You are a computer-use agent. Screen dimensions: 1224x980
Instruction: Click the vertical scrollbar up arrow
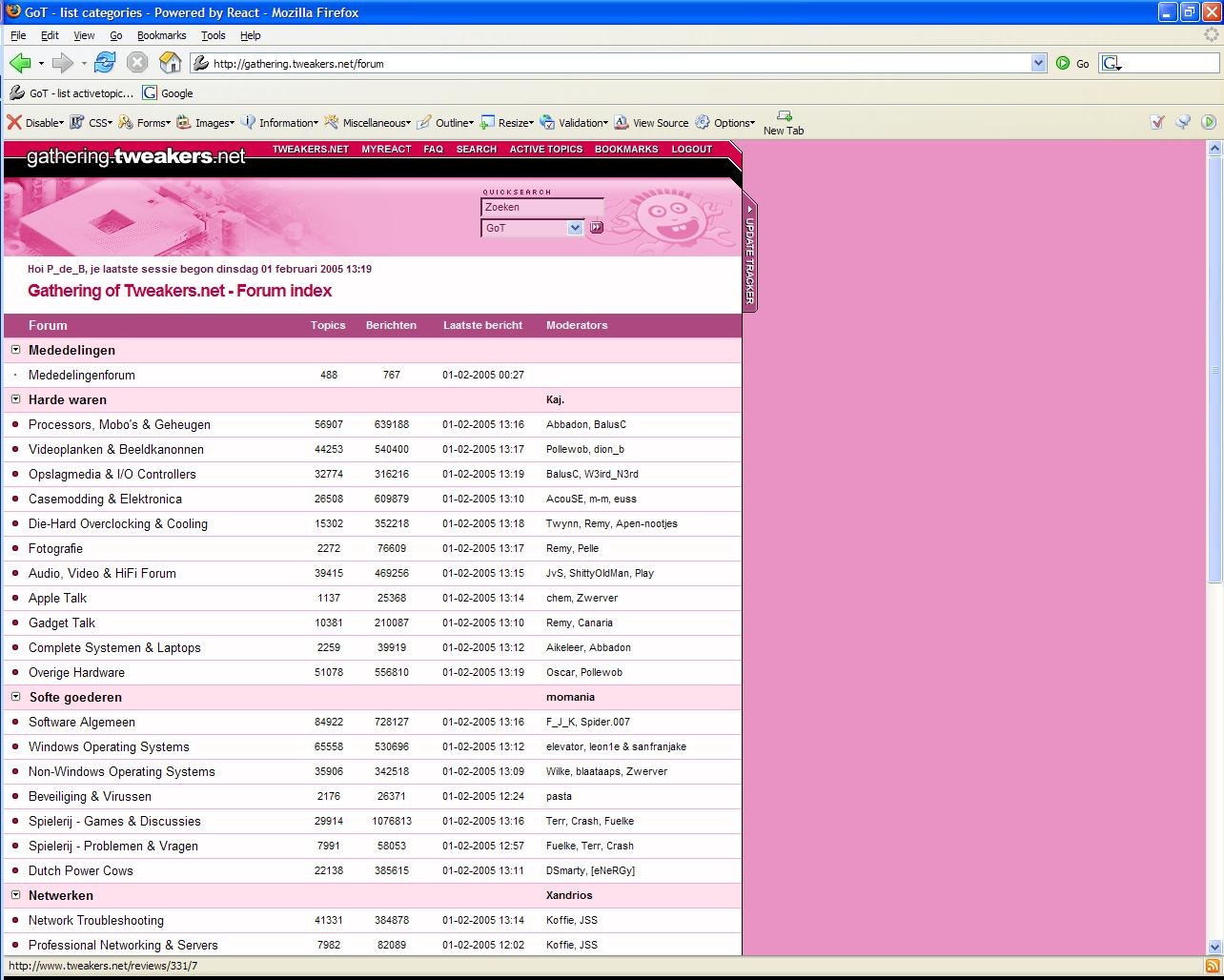[1214, 149]
